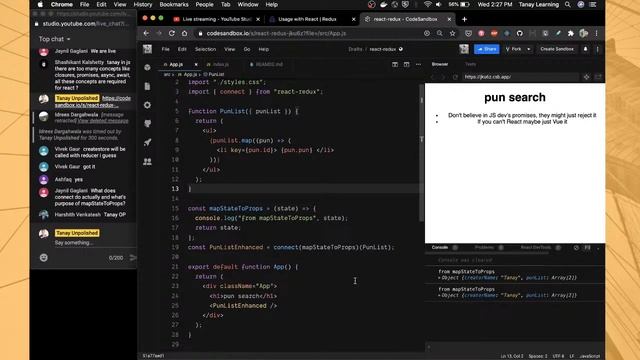Bookmark this page with the star
640x360 pixels.
click(x=453, y=33)
